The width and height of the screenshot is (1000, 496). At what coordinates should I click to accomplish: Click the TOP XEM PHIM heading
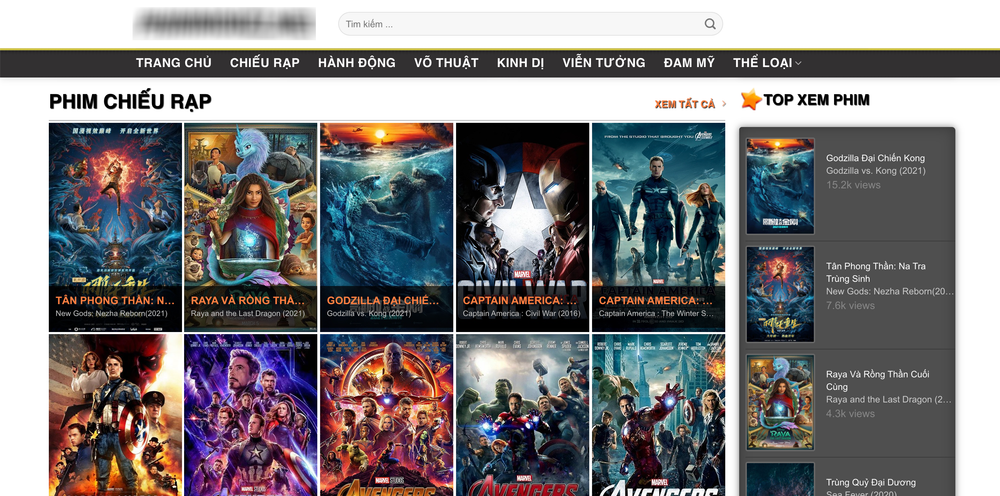[x=816, y=99]
